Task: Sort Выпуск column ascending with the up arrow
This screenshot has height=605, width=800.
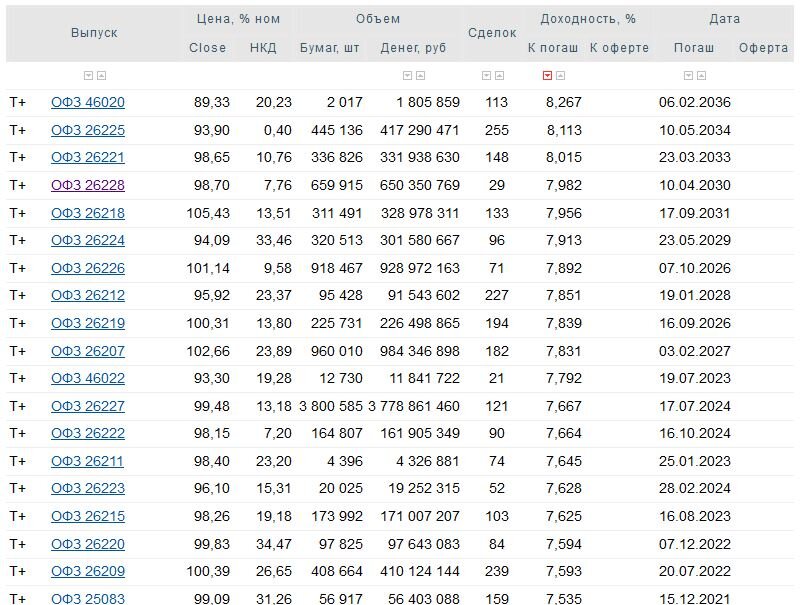Action: (x=102, y=75)
